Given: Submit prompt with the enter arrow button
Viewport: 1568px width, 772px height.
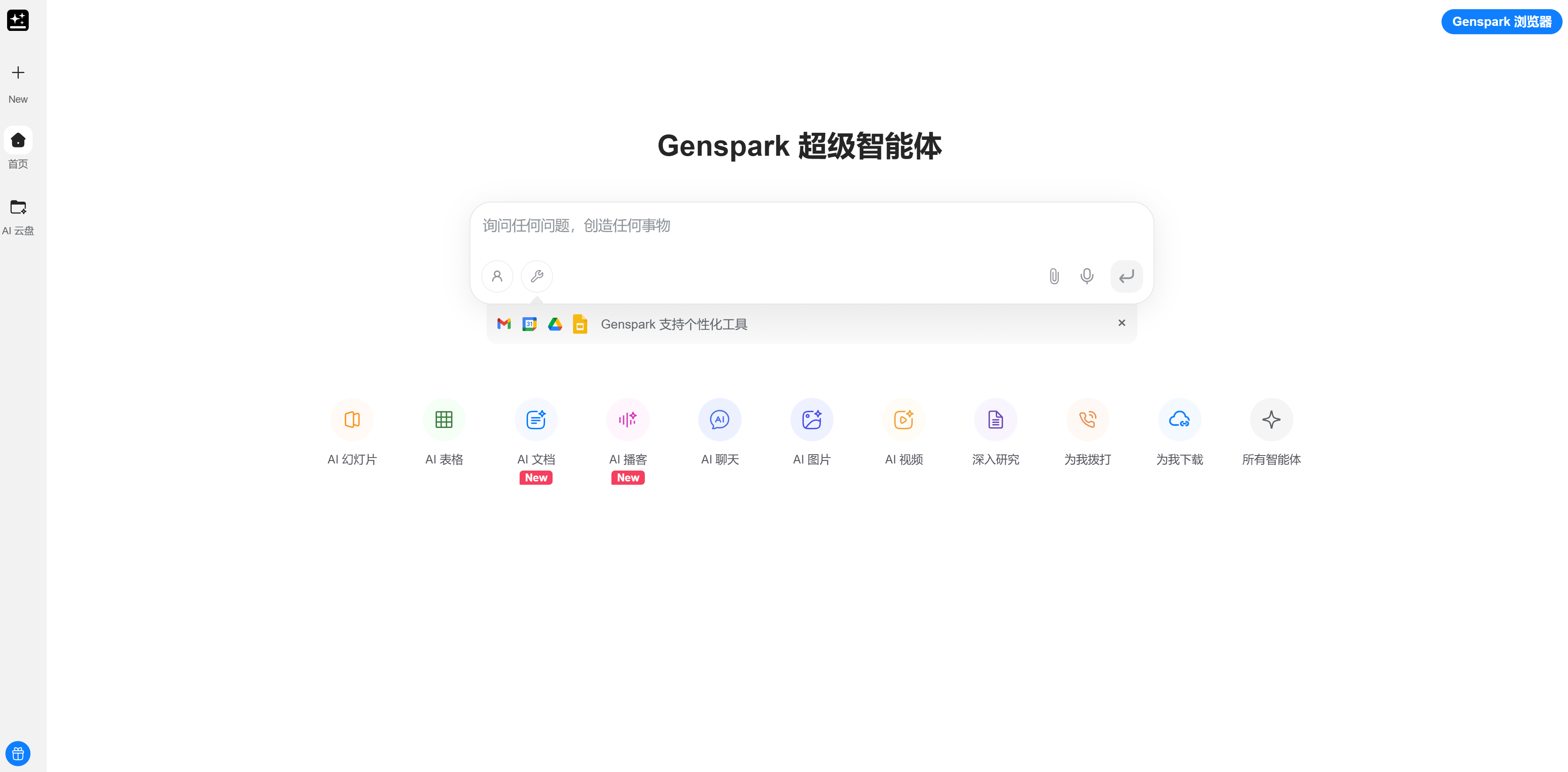Looking at the screenshot, I should point(1127,276).
